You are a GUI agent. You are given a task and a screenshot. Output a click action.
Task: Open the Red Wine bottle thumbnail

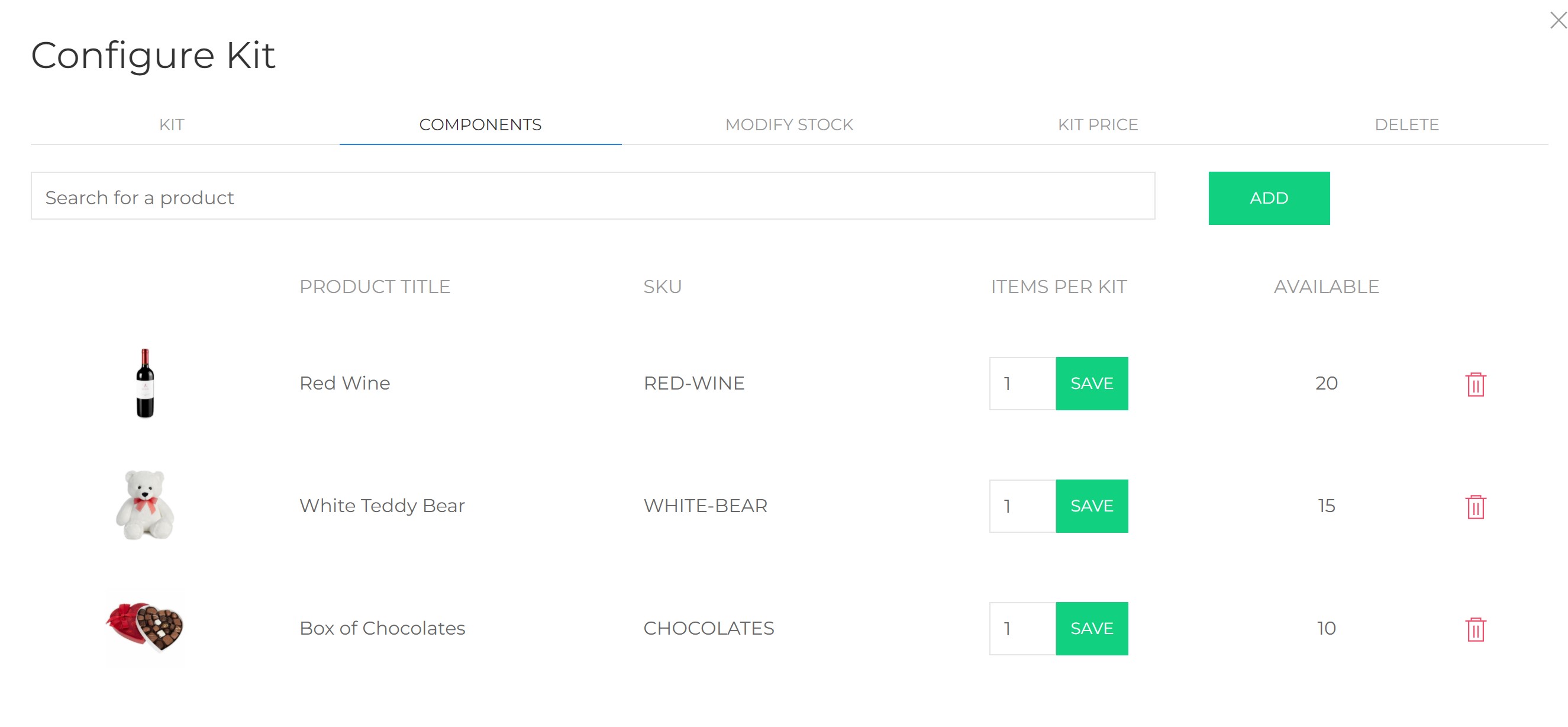pyautogui.click(x=145, y=384)
